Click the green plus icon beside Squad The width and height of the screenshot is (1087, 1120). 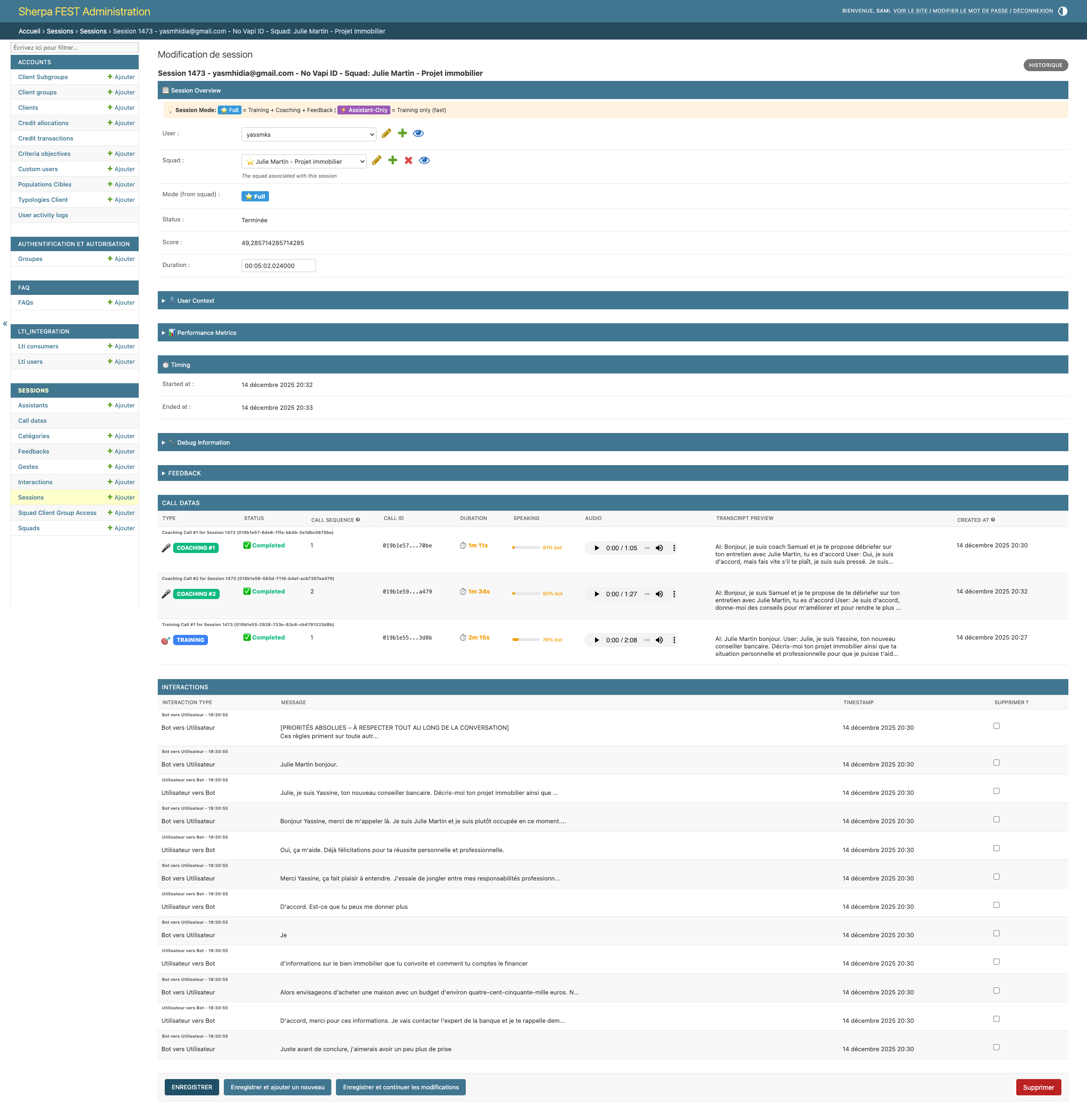click(x=392, y=160)
